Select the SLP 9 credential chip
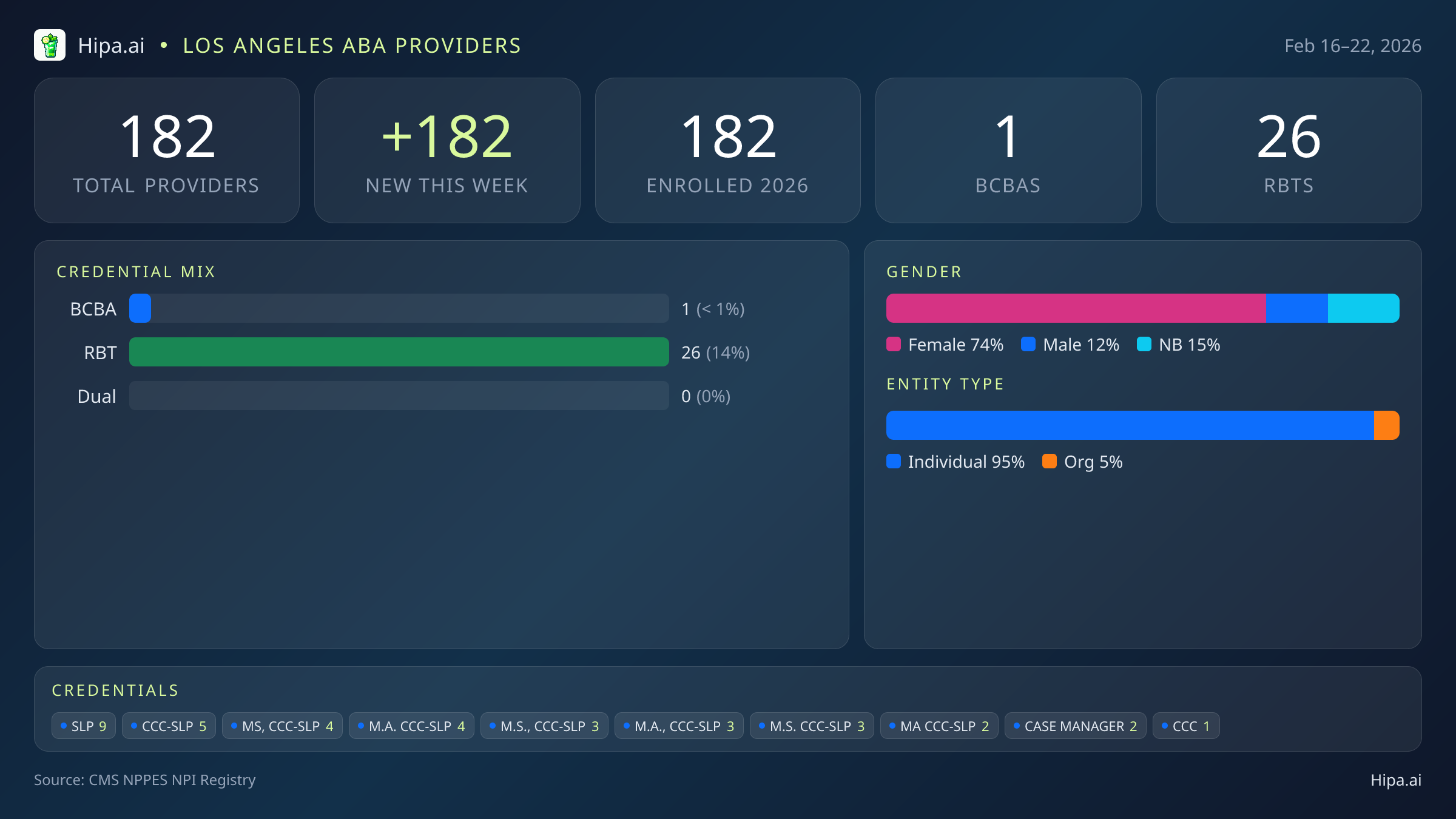Screen dimensions: 1456x819 [x=83, y=725]
